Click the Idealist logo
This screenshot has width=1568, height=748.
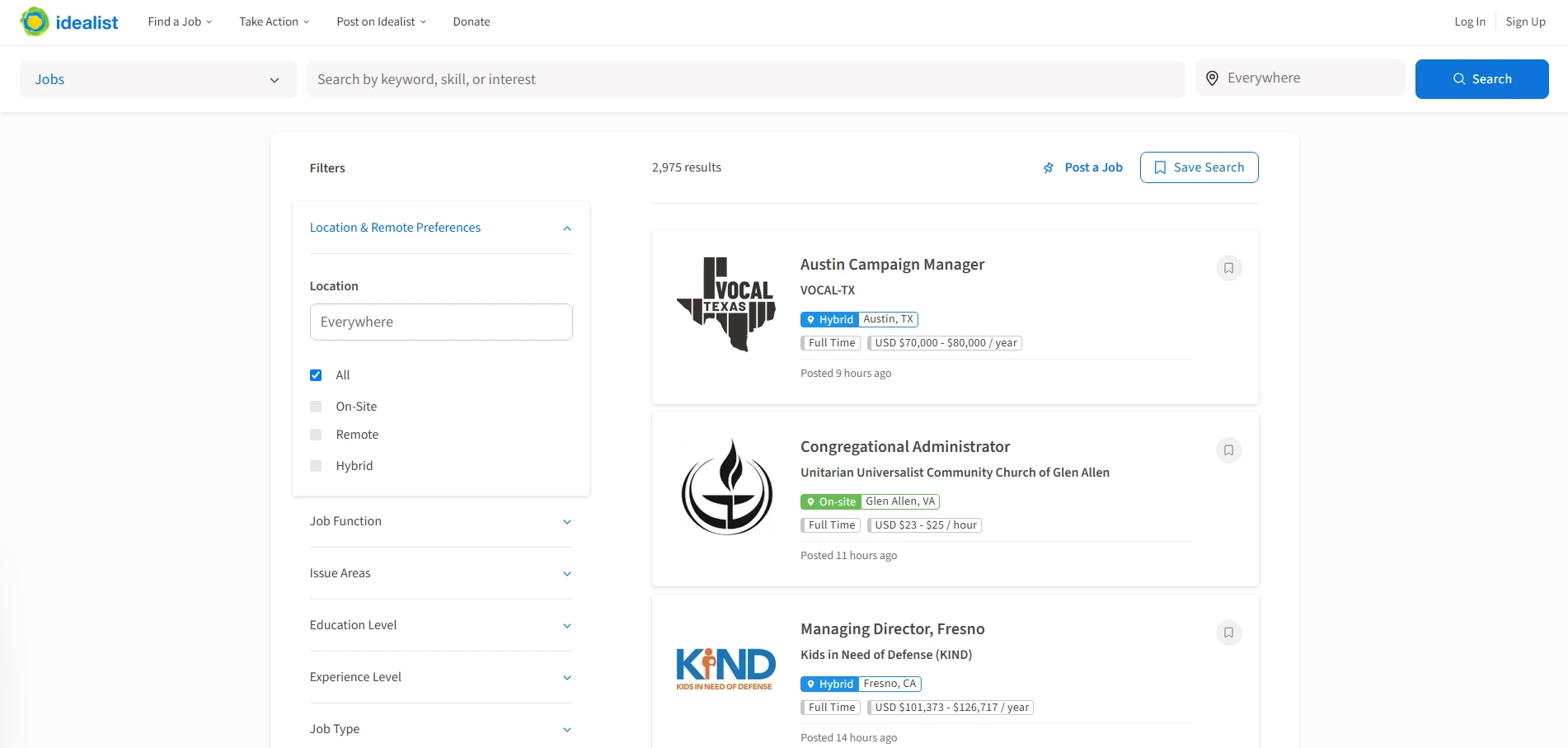pyautogui.click(x=69, y=21)
